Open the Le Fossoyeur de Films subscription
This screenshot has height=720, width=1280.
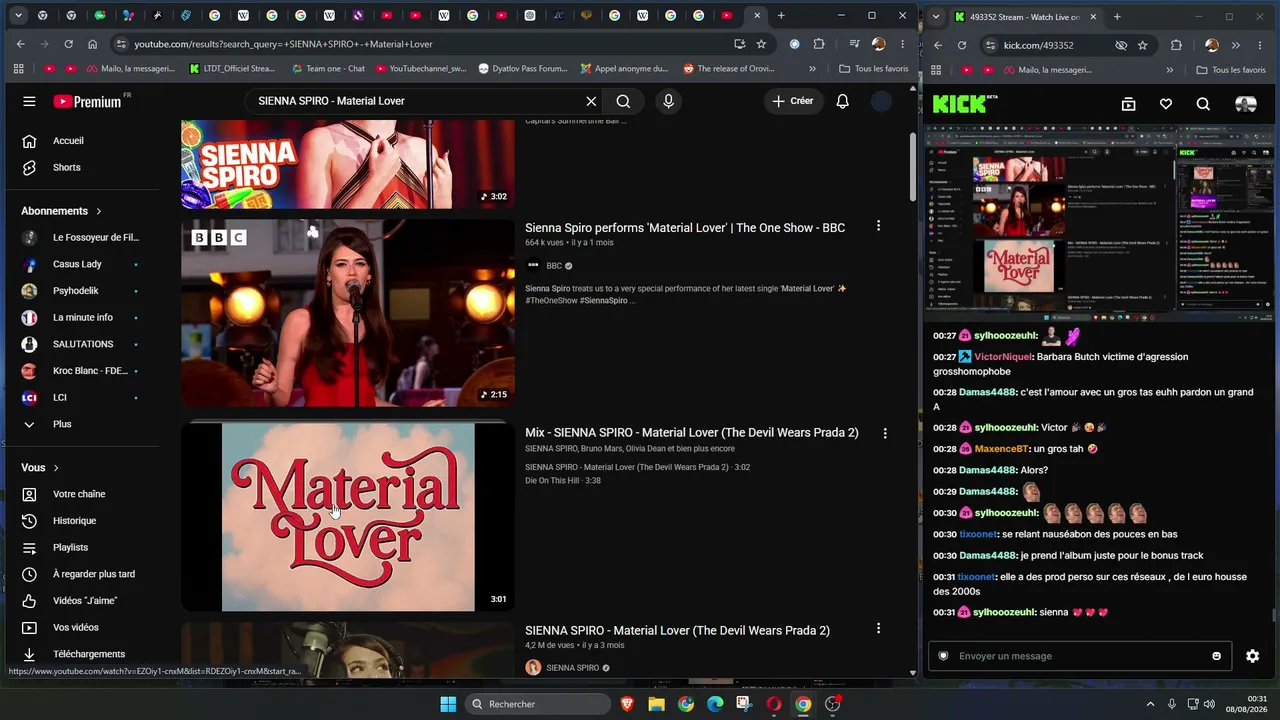[x=80, y=237]
